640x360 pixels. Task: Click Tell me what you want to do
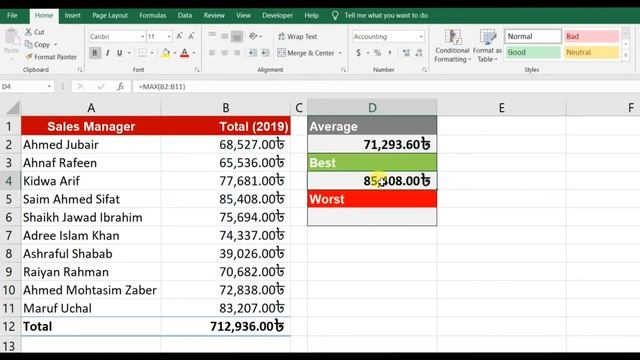[386, 16]
